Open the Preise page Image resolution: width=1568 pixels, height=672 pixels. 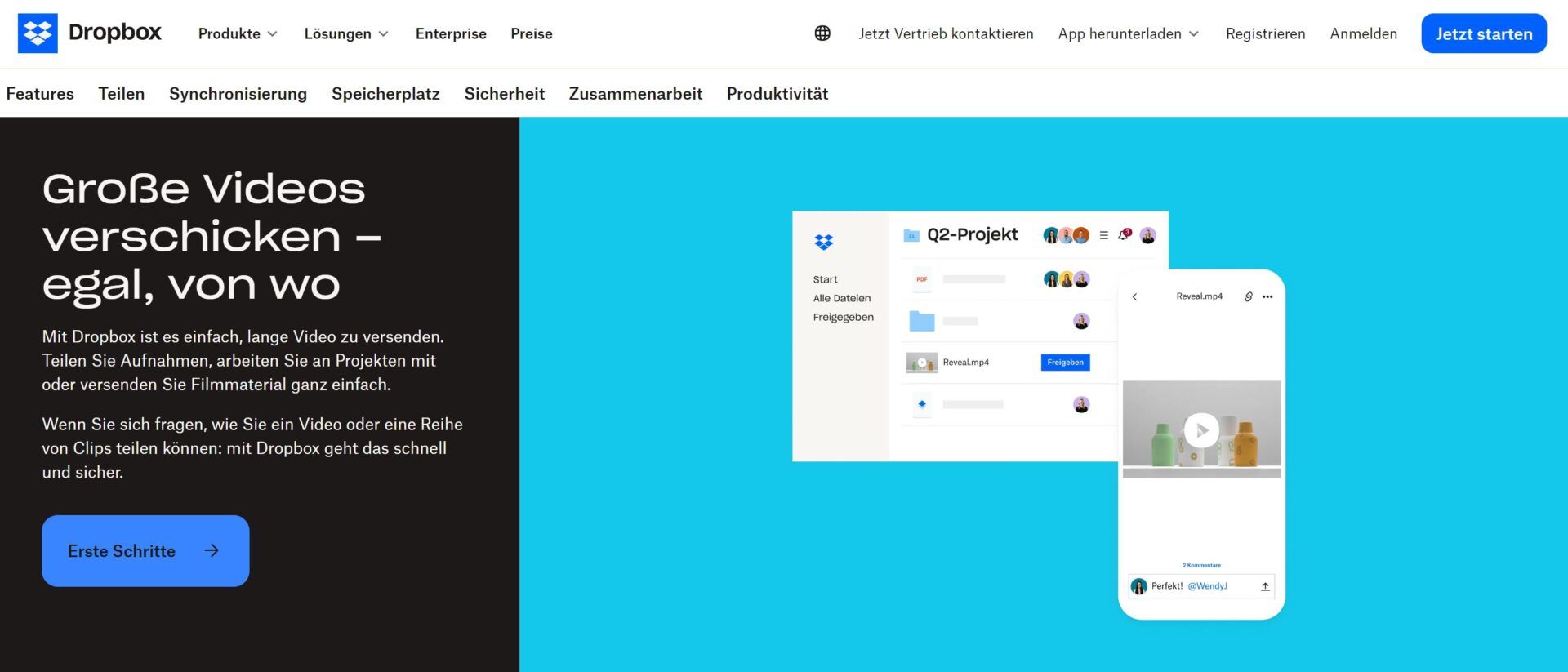point(532,33)
